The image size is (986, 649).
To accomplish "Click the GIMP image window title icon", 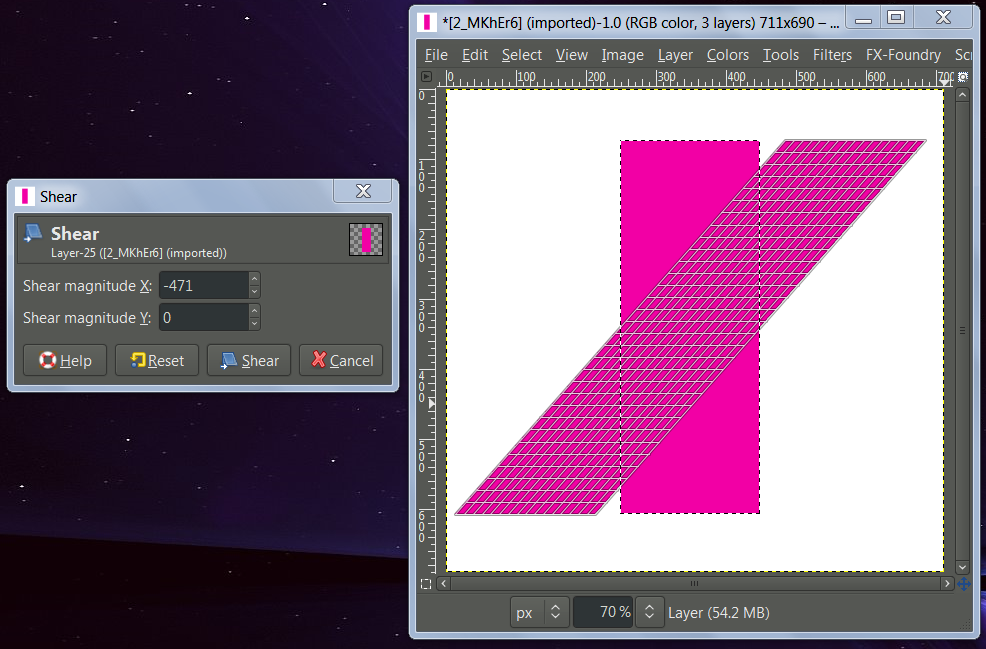I will coord(427,23).
